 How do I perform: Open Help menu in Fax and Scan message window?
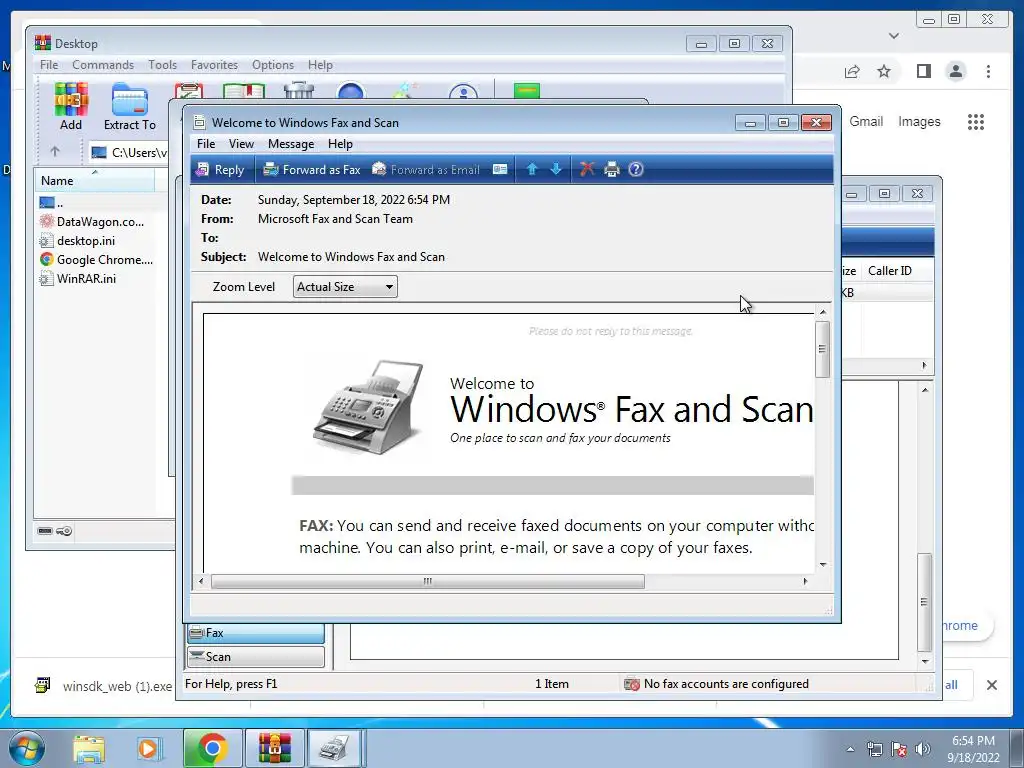tap(340, 144)
